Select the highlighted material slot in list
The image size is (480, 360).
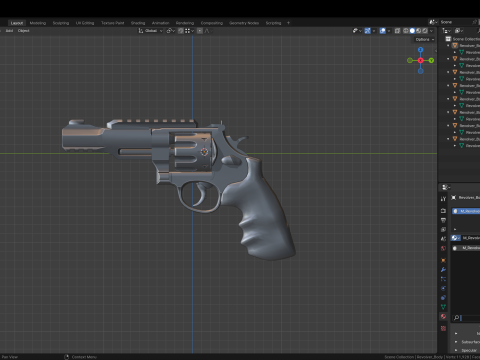tap(466, 211)
